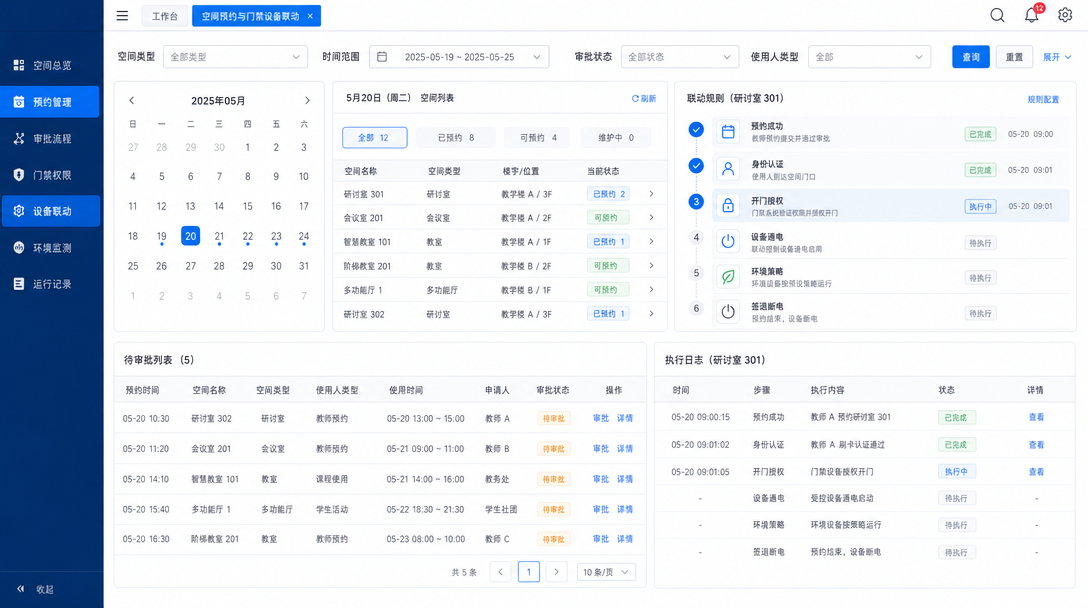Screen dimensions: 1088x608
Task: Click the 已预约 2 status badge
Action: pyautogui.click(x=609, y=194)
